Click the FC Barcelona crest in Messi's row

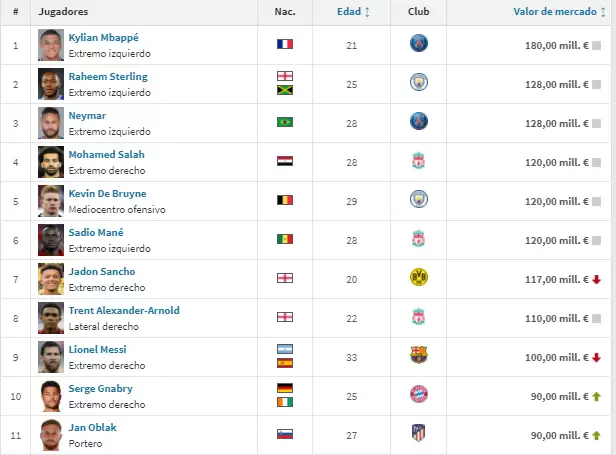(418, 357)
